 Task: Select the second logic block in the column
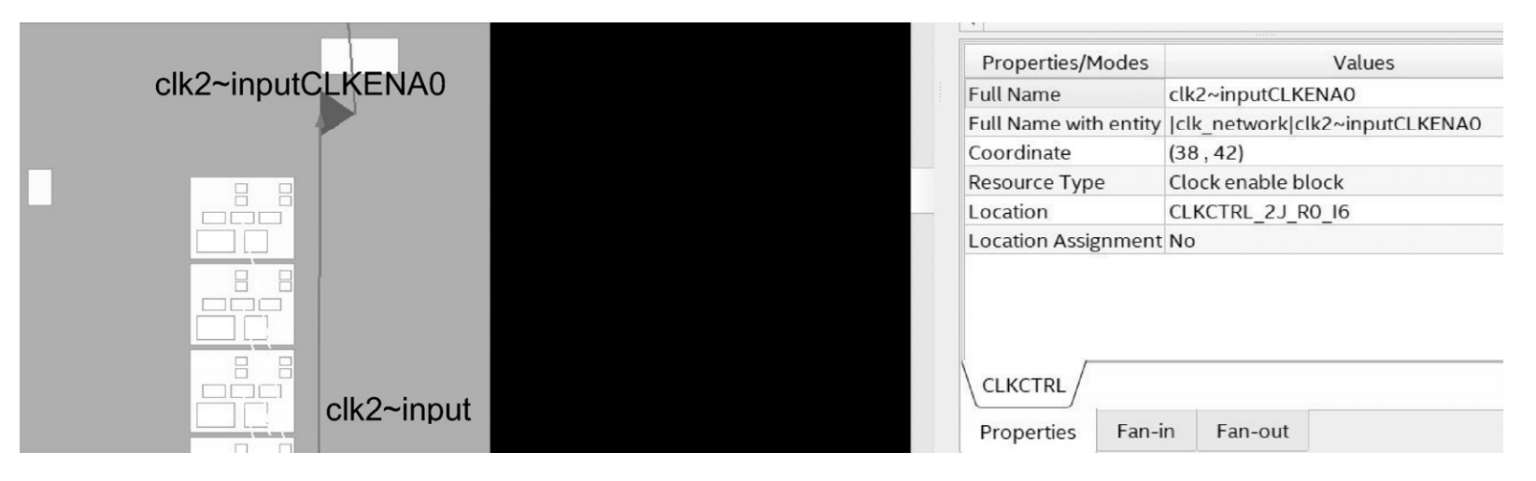pos(243,304)
